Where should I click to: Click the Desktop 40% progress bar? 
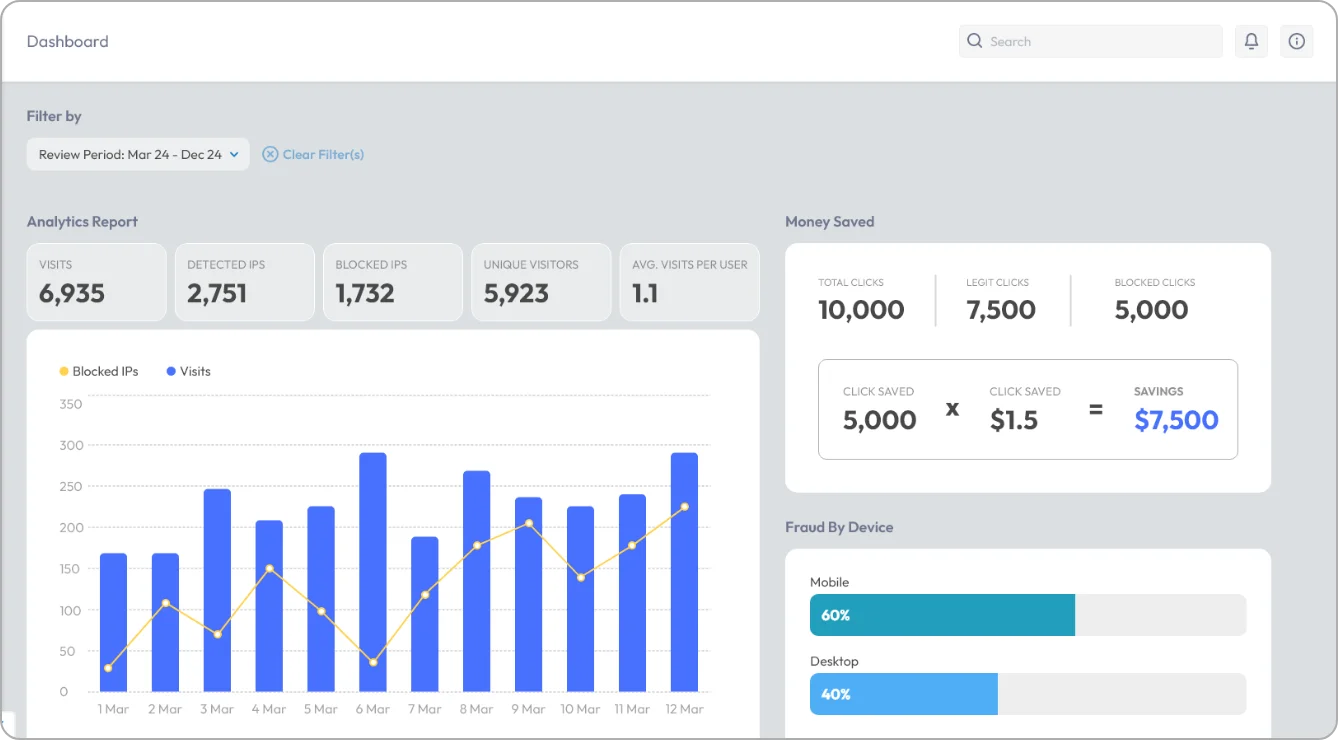pos(903,694)
